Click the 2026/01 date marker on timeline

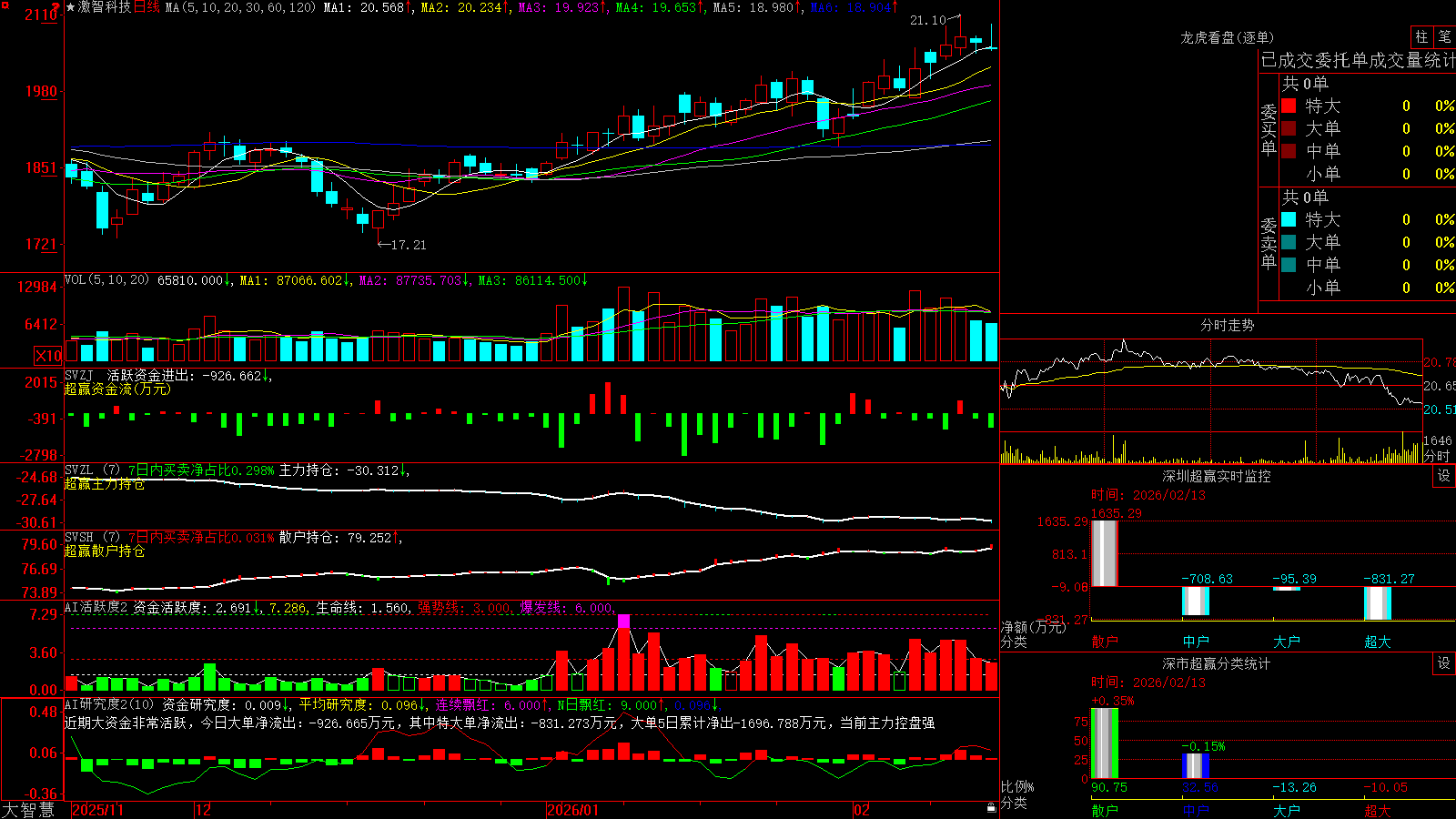[x=573, y=810]
